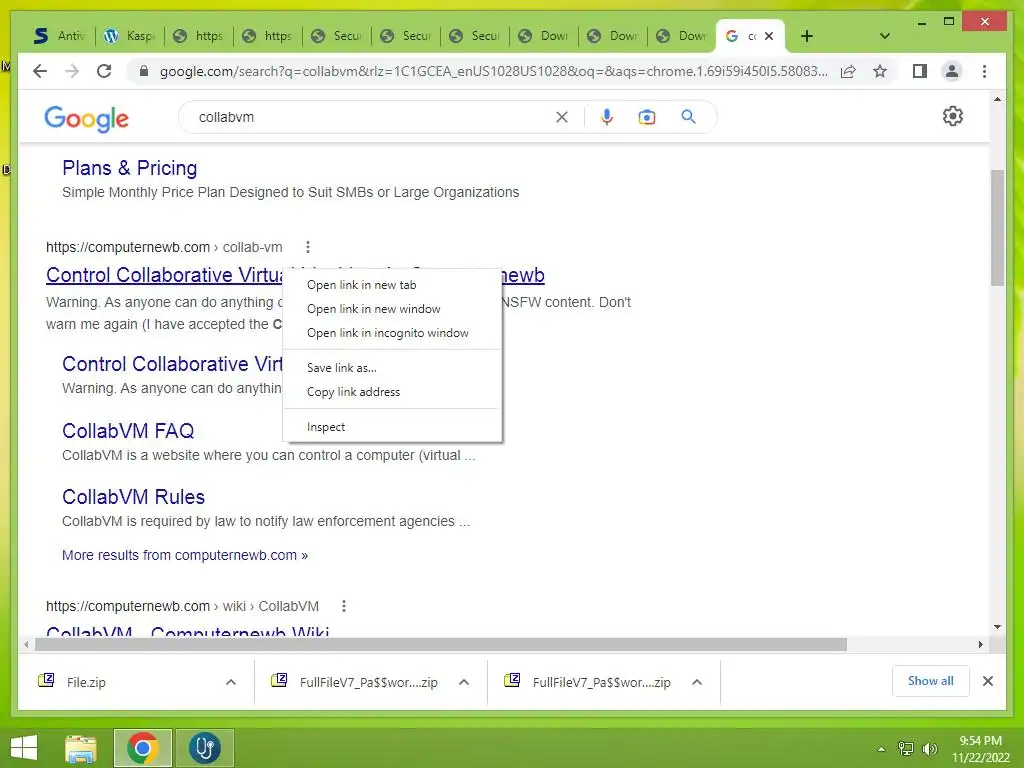The image size is (1024, 768).
Task: Open Windows Start menu
Action: [24, 748]
